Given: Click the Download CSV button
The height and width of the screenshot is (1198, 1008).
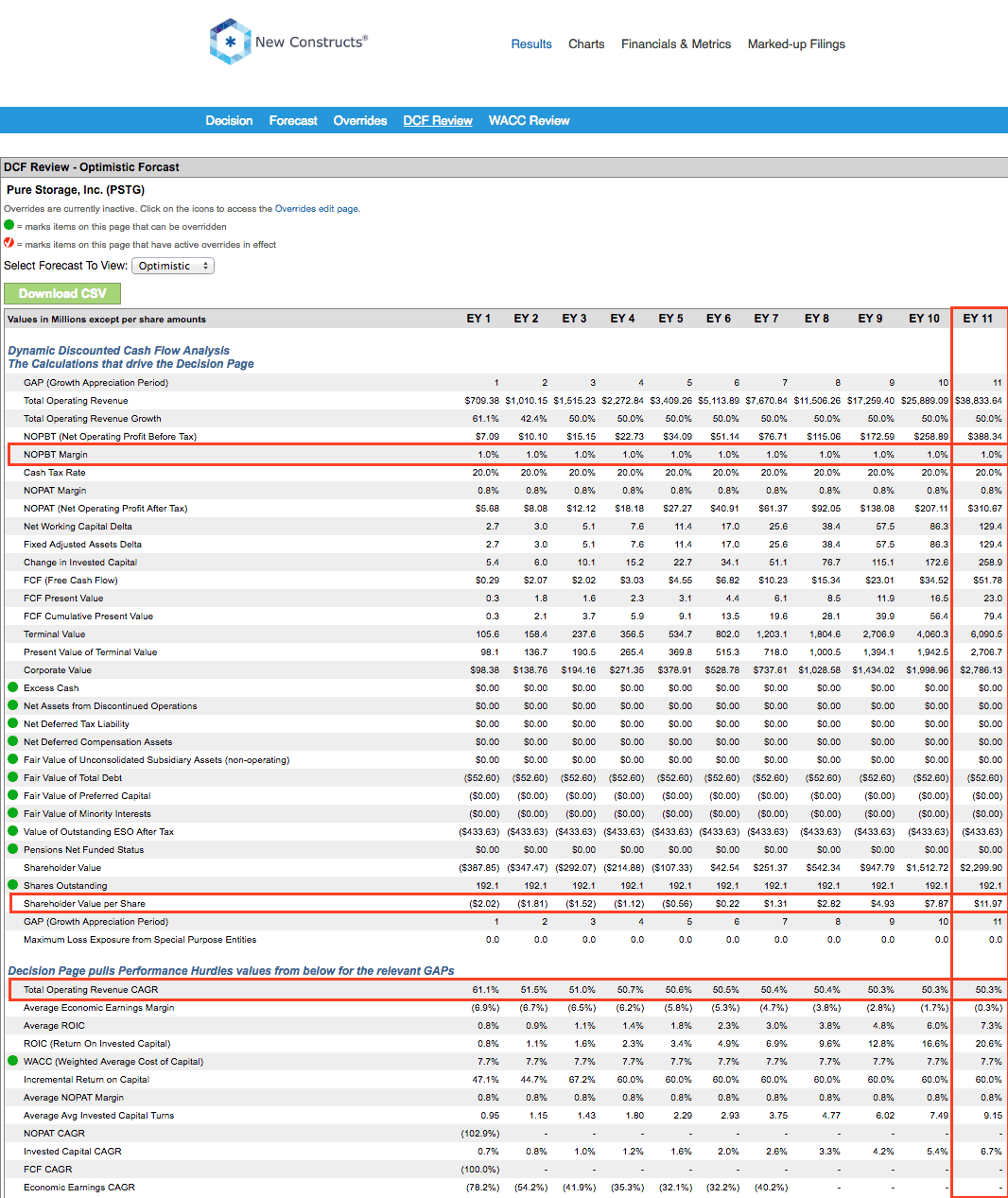Looking at the screenshot, I should [x=62, y=293].
